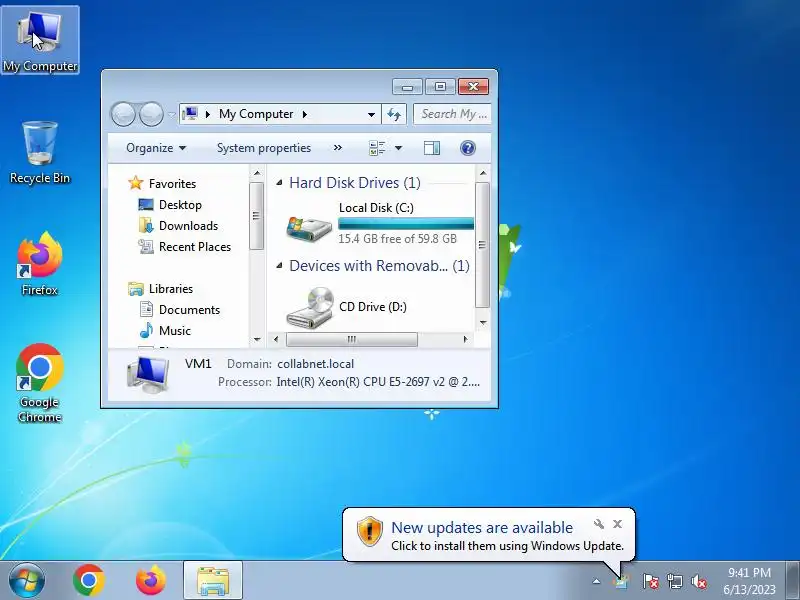This screenshot has height=600, width=800.
Task: Click the horizontal scrollbar thumb in file pane
Action: (352, 339)
